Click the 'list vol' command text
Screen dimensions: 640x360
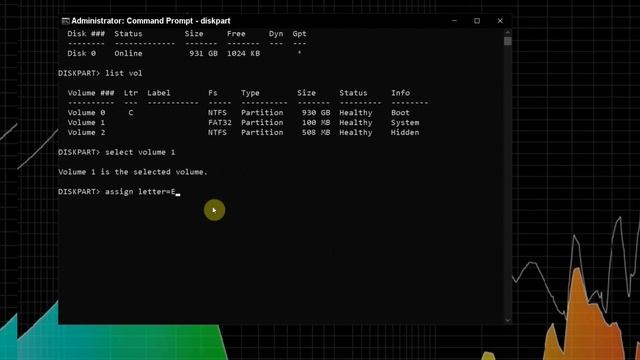pos(124,73)
